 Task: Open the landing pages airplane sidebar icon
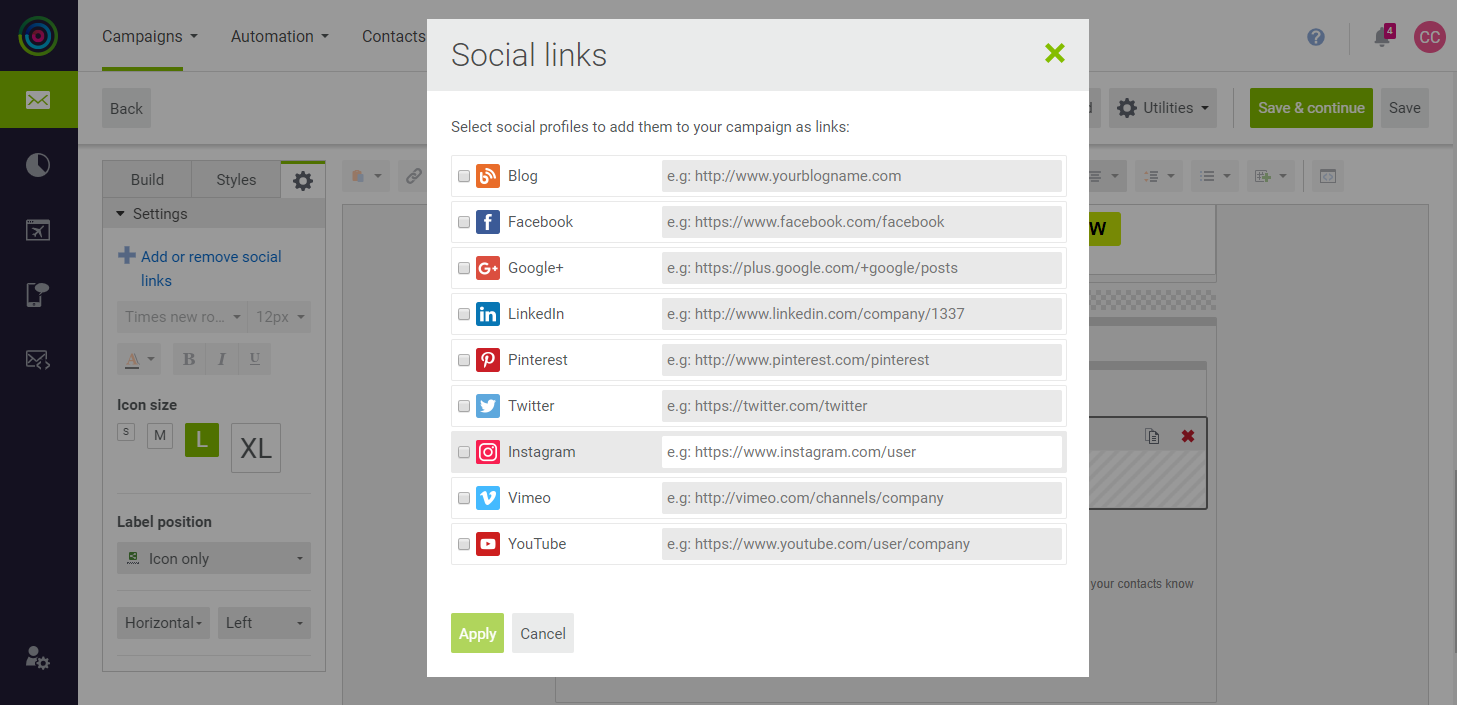point(38,230)
